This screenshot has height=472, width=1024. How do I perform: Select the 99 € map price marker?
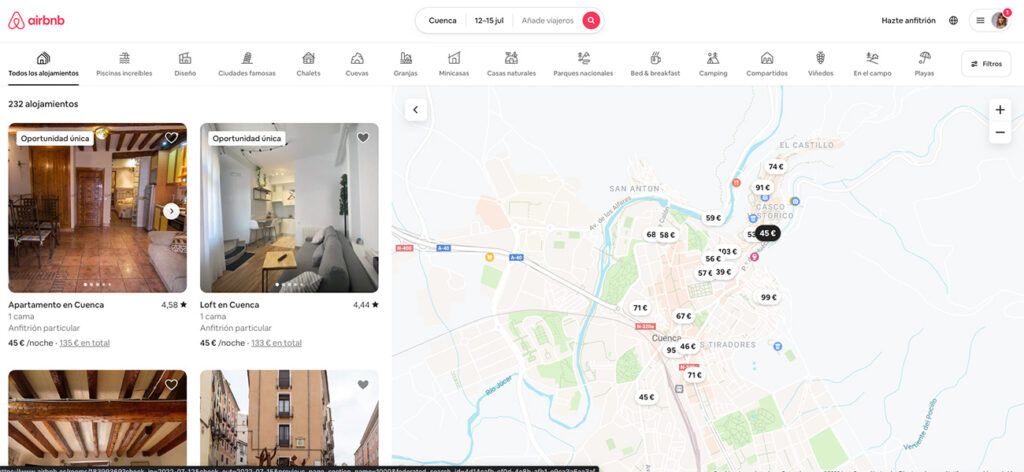point(769,297)
